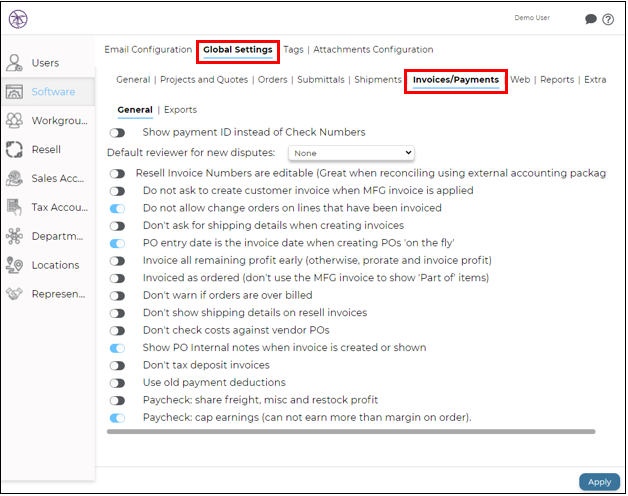This screenshot has width=628, height=496.
Task: Open the chat bubble icon
Action: click(x=590, y=19)
